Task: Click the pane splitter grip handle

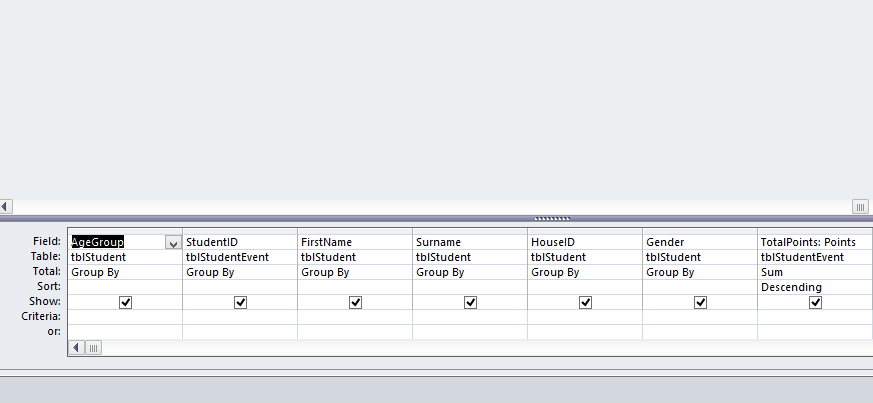Action: point(552,218)
